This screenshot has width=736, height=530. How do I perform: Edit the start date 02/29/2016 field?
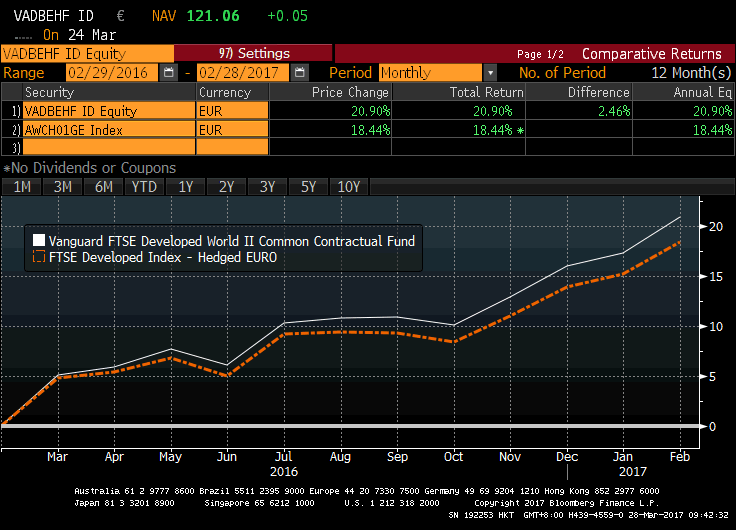click(x=112, y=73)
